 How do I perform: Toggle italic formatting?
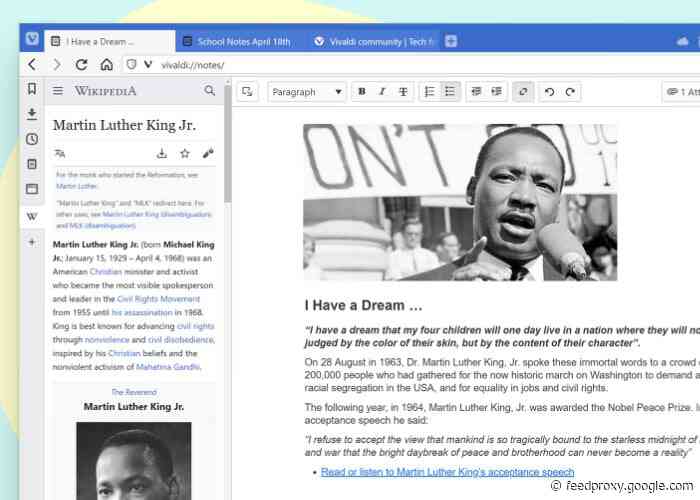point(382,92)
